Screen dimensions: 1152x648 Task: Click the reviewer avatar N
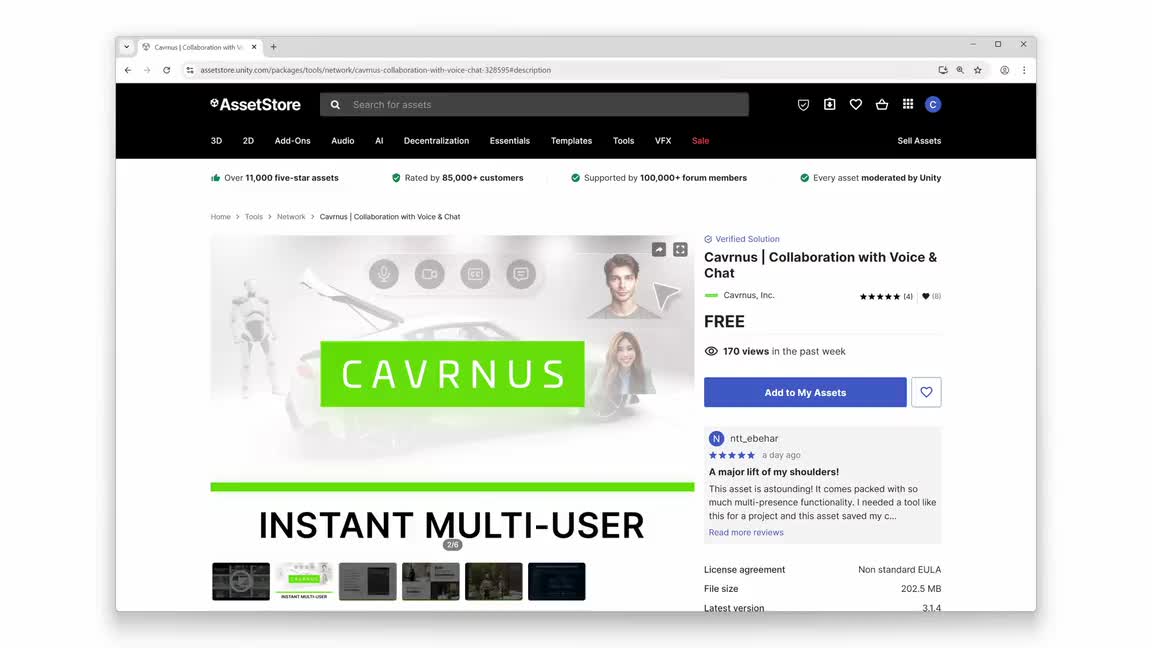tap(716, 439)
